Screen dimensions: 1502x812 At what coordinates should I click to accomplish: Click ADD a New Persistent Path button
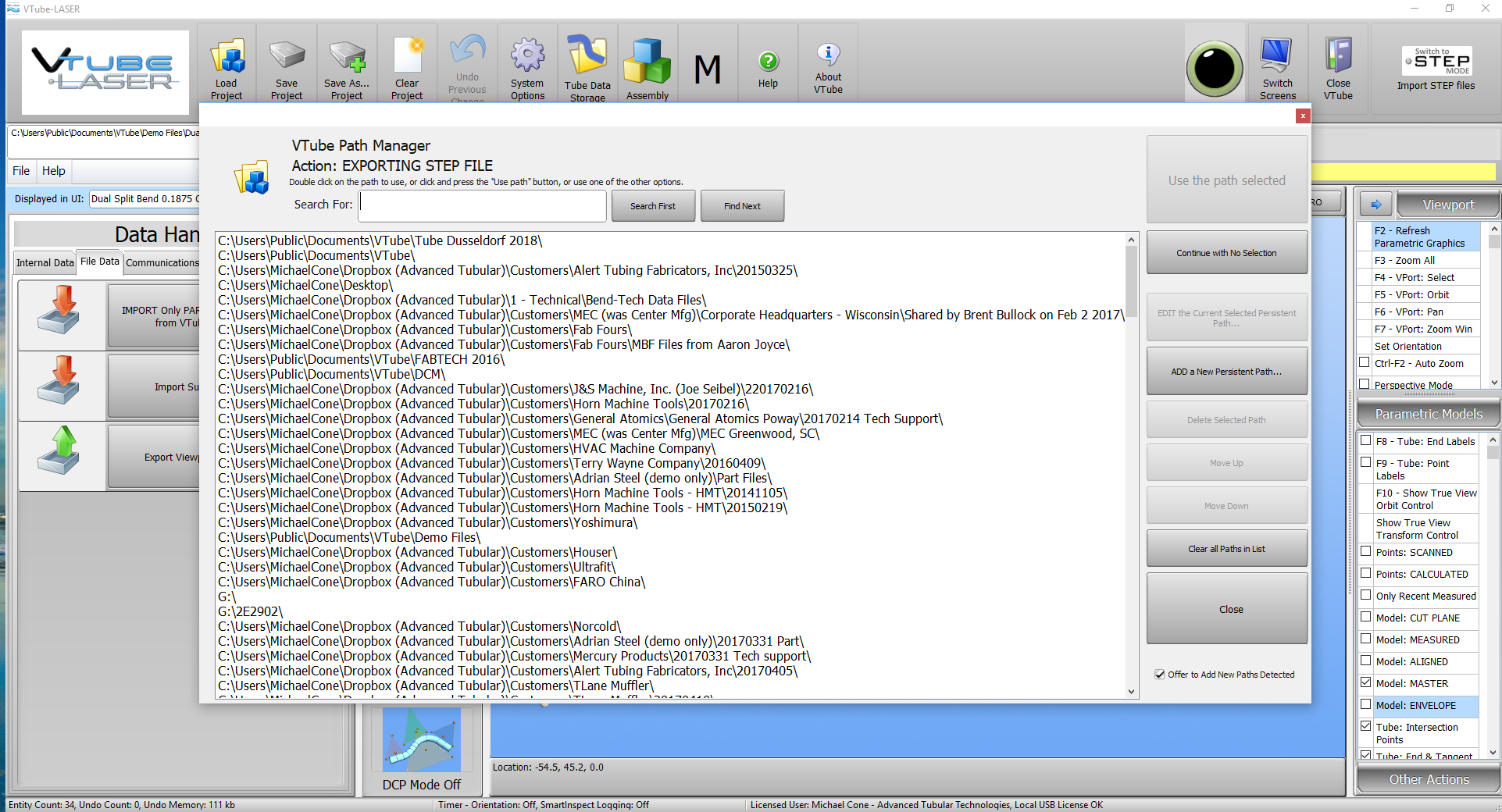click(1226, 372)
